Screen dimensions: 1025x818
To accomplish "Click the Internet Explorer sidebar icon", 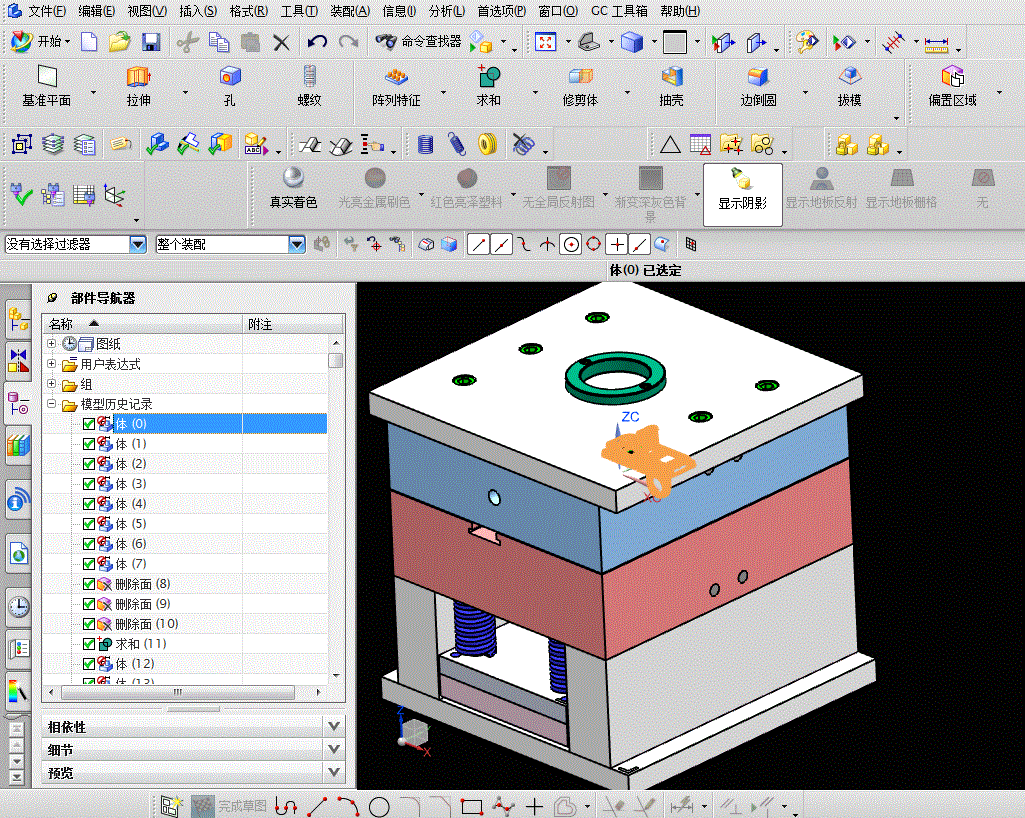I will coord(18,554).
